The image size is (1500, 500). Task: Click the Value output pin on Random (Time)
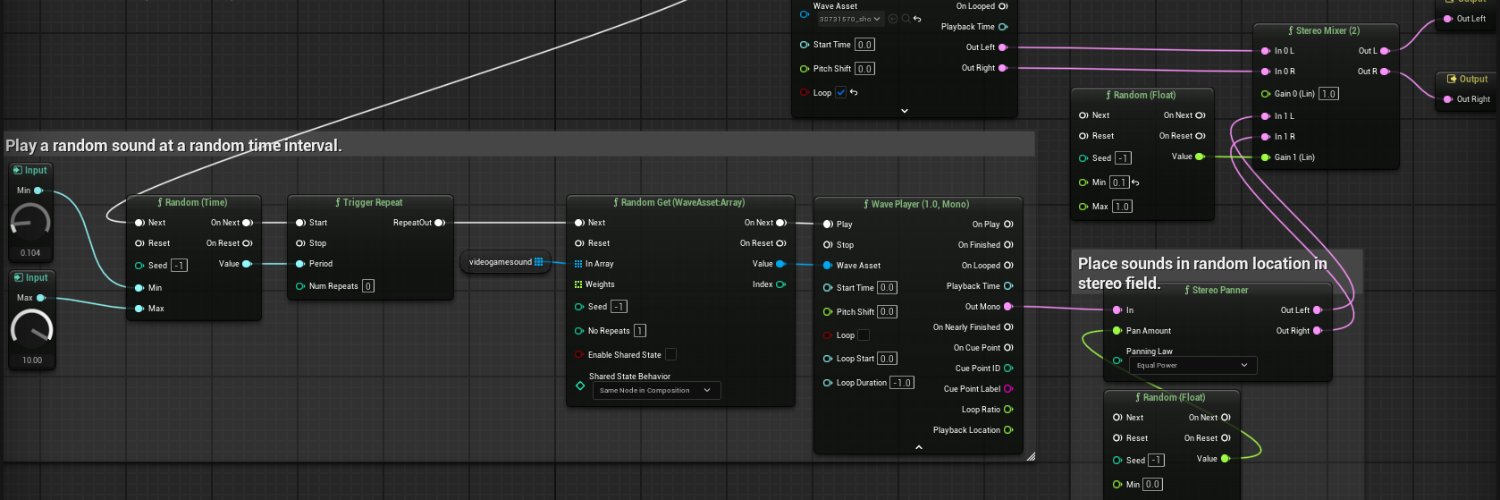247,264
